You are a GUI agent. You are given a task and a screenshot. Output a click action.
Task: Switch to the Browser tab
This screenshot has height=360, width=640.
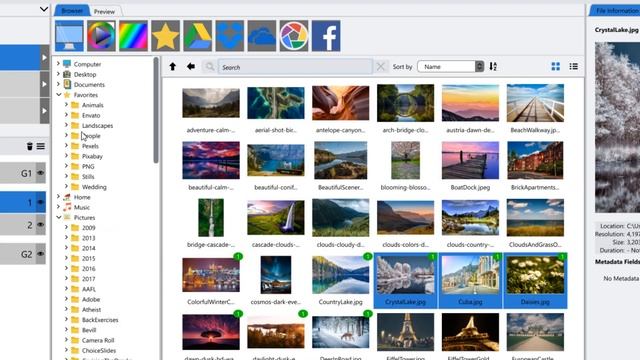(x=72, y=11)
